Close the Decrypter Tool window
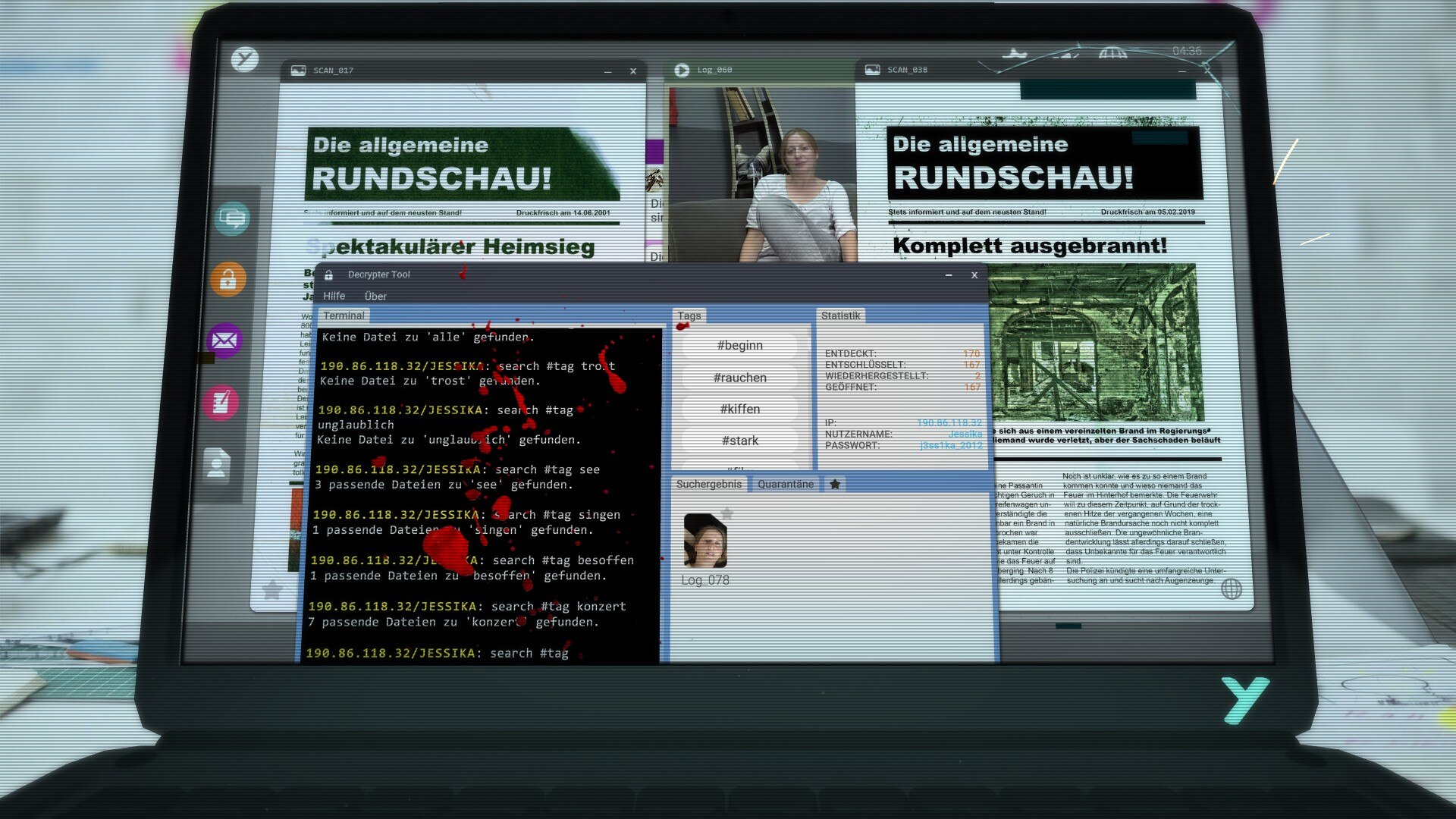1456x819 pixels. pyautogui.click(x=974, y=275)
